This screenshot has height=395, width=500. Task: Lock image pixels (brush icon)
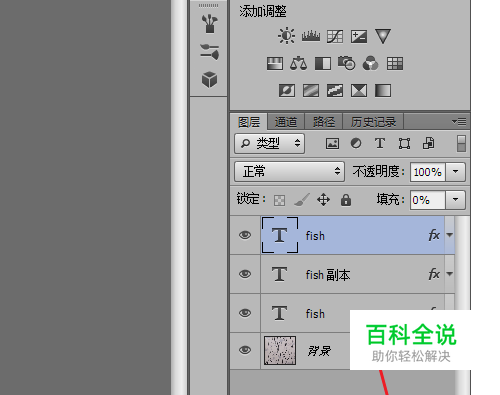coord(302,200)
